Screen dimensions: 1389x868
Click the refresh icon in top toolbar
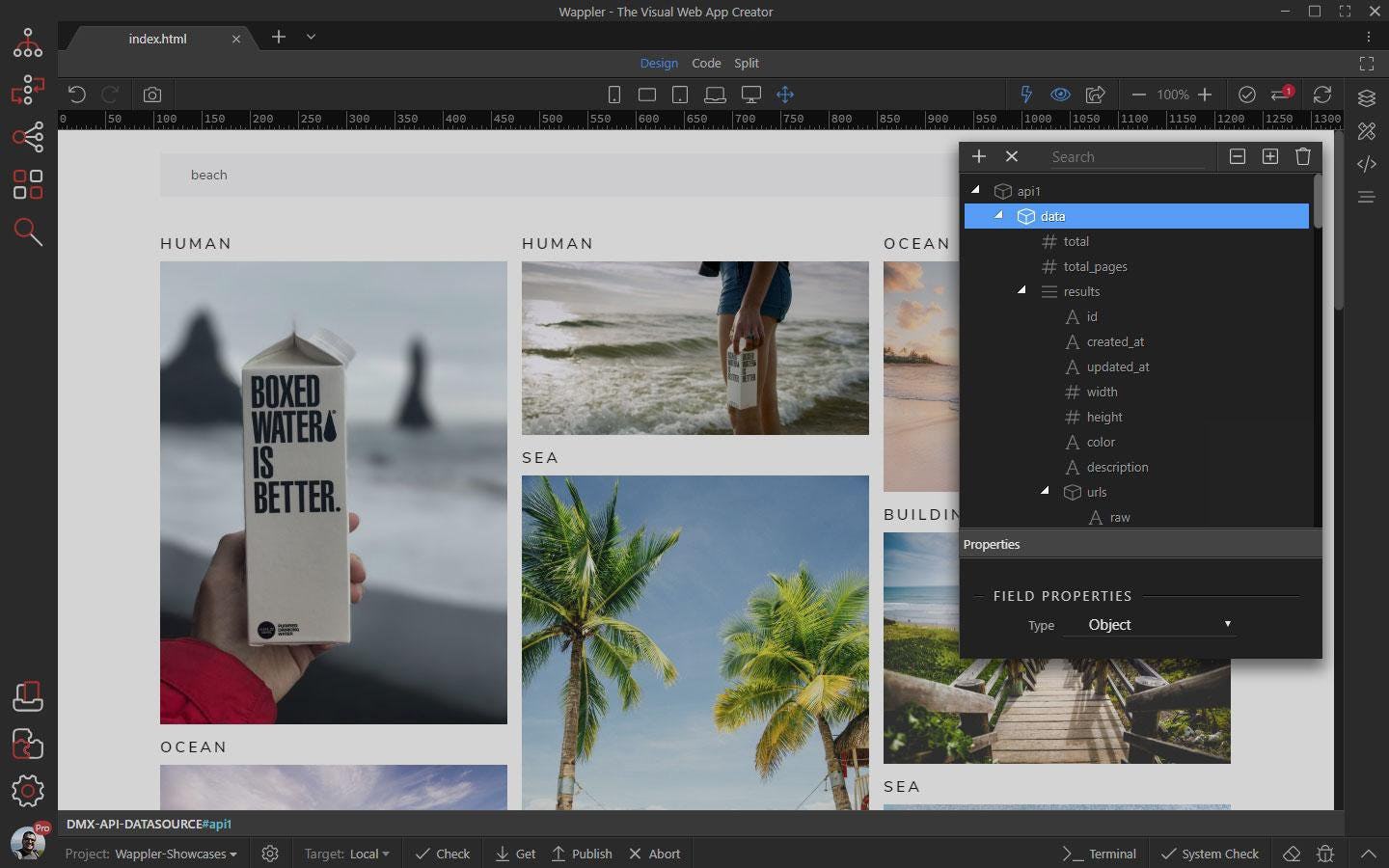(1322, 95)
